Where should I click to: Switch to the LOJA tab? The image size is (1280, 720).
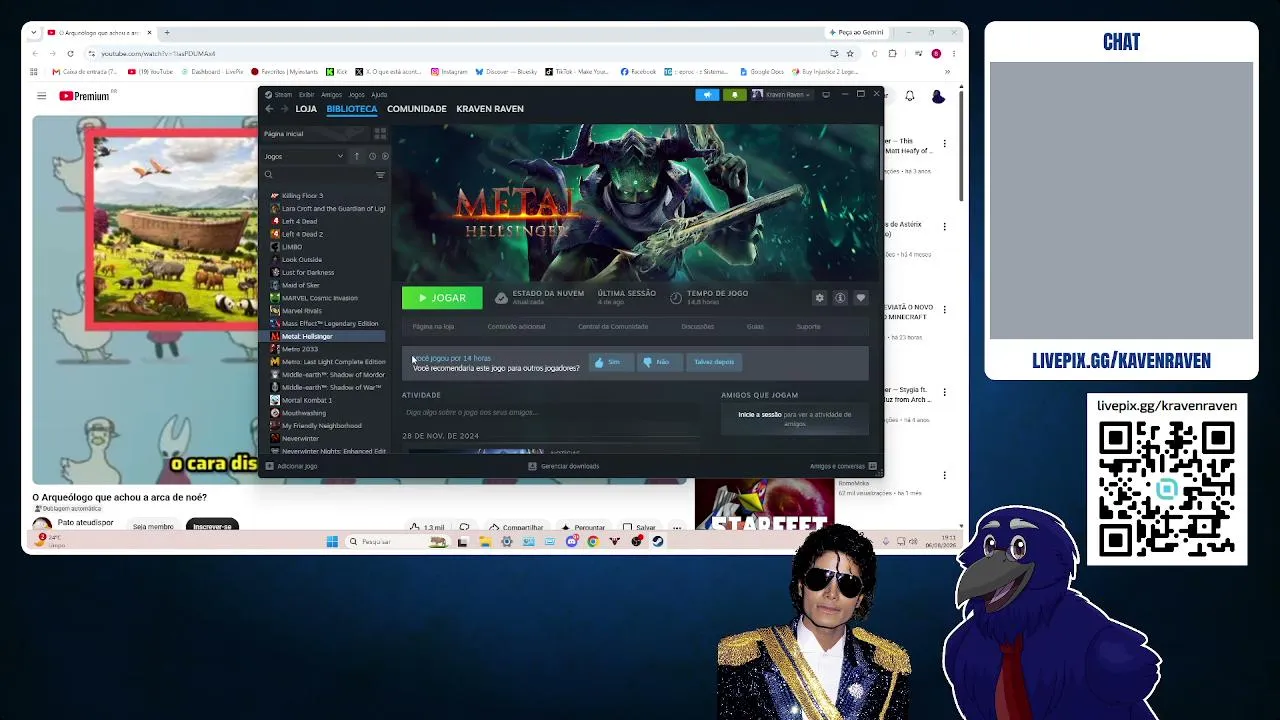(306, 109)
